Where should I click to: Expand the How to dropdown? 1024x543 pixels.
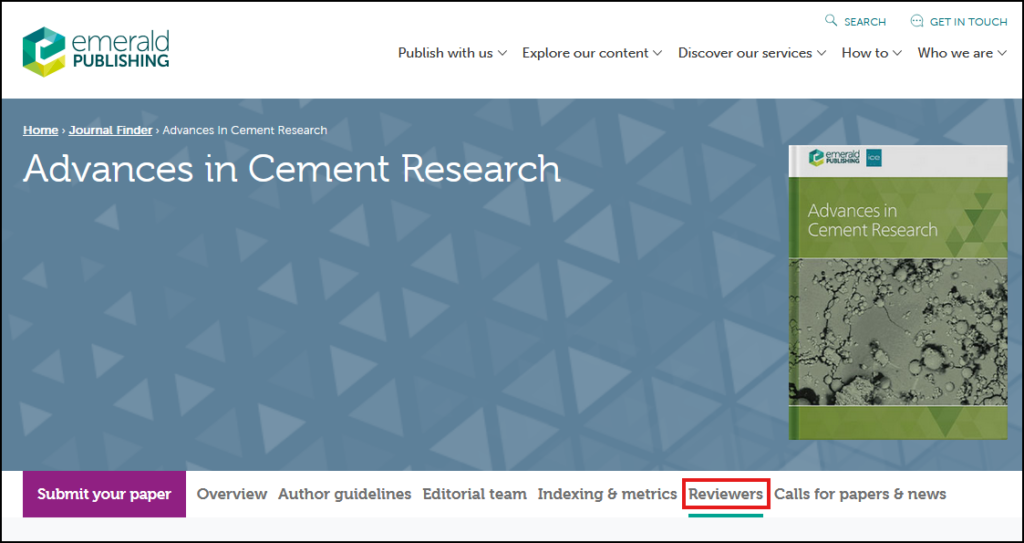pos(871,53)
